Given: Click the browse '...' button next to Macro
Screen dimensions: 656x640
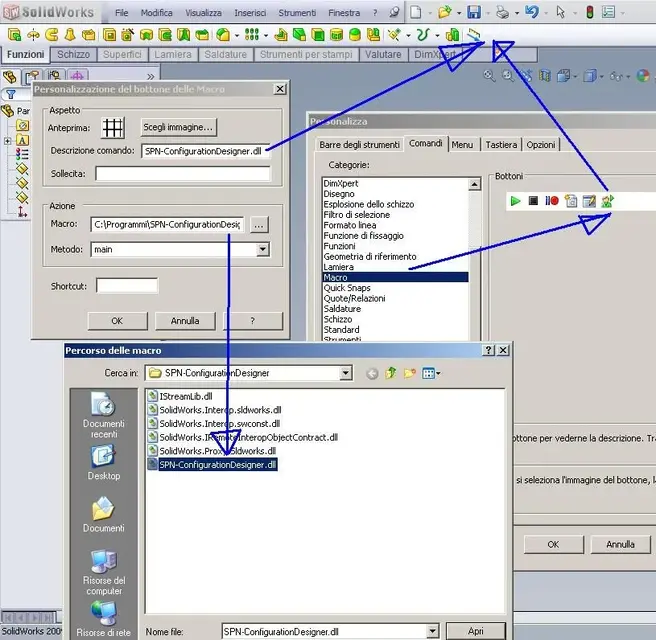Looking at the screenshot, I should [x=259, y=225].
